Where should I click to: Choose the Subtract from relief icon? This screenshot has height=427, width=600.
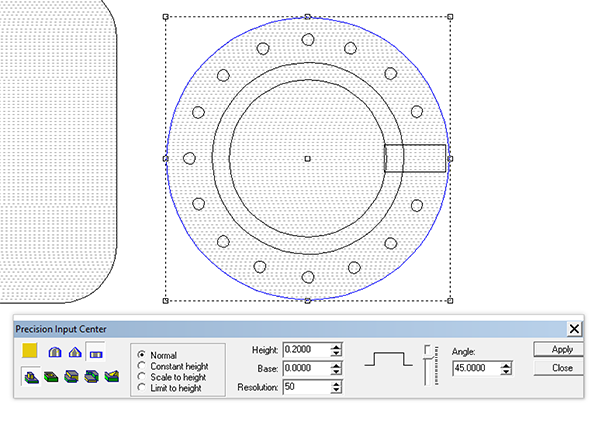pyautogui.click(x=51, y=377)
